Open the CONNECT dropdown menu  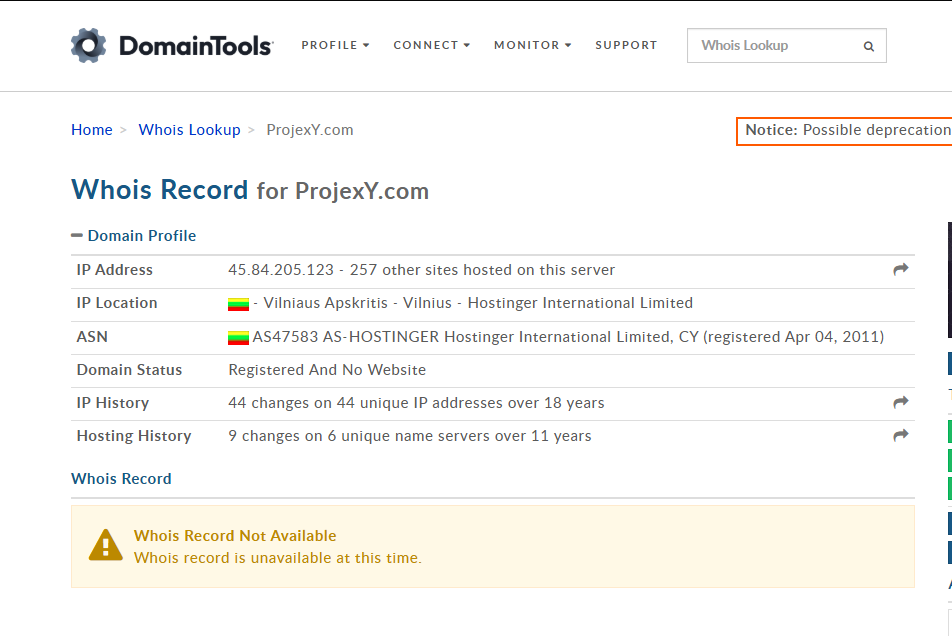[x=432, y=46]
